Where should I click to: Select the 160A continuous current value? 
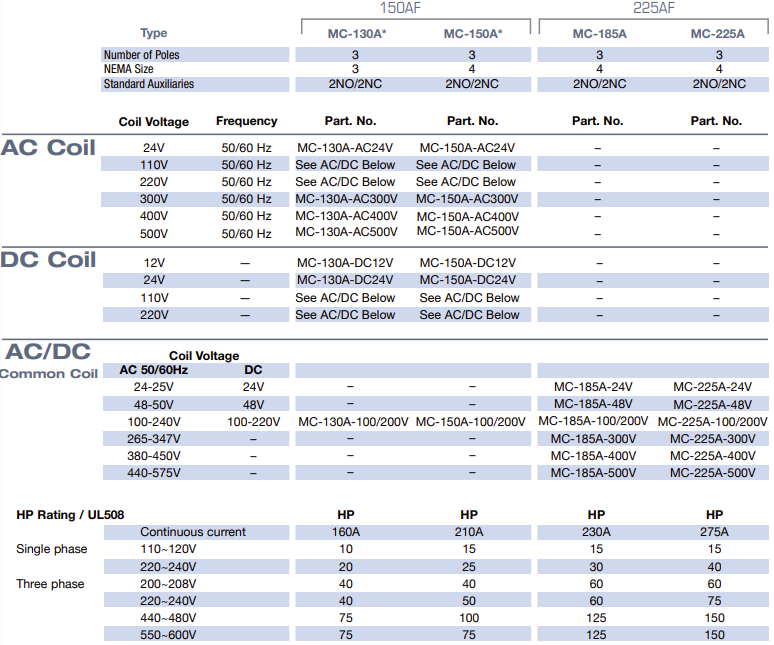coord(346,532)
